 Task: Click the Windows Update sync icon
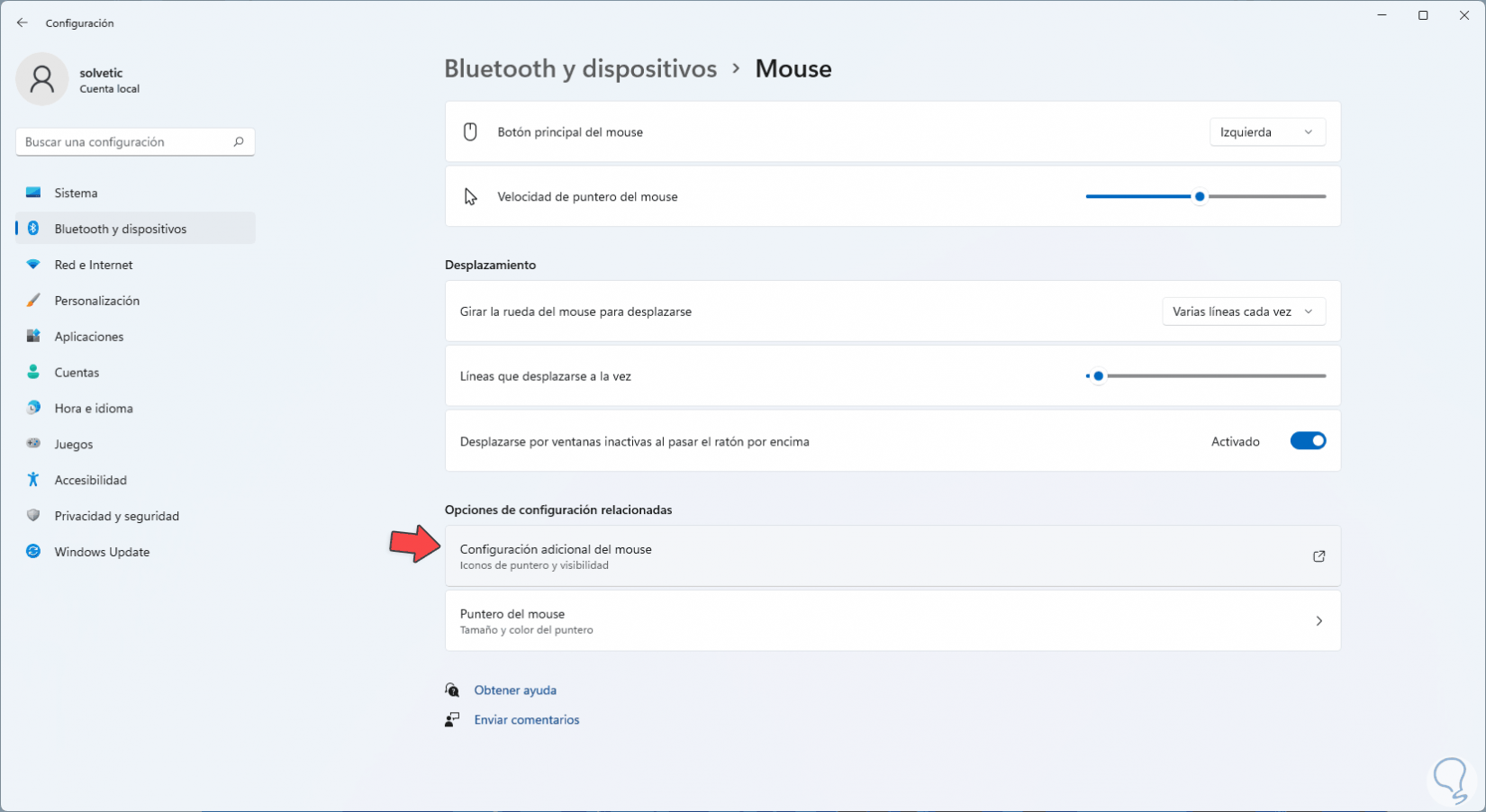click(33, 552)
